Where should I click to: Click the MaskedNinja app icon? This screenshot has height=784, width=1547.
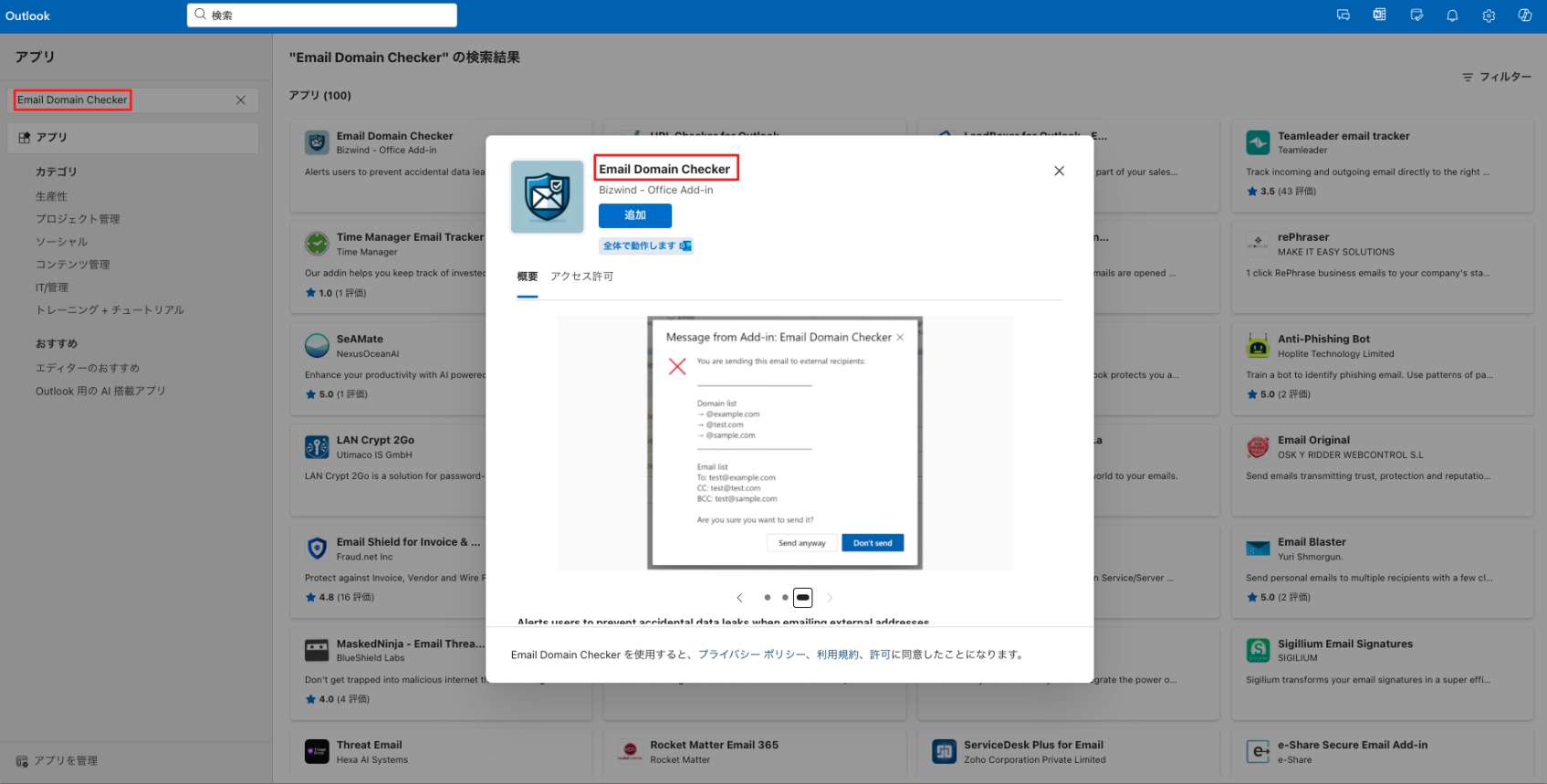coord(317,650)
